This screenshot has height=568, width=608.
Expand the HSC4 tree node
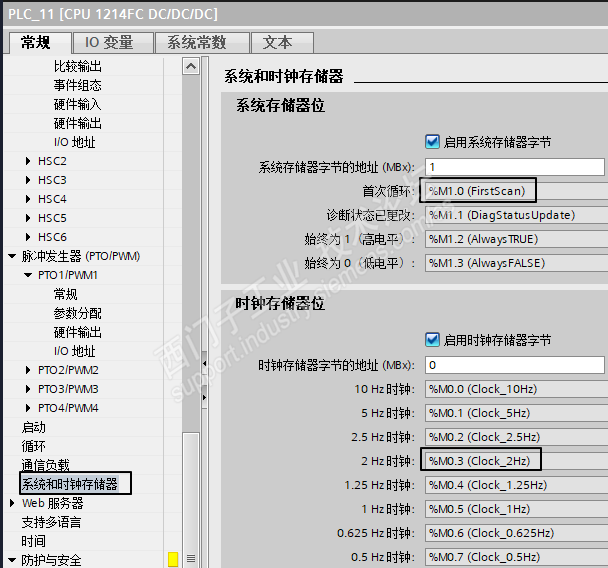pyautogui.click(x=28, y=199)
